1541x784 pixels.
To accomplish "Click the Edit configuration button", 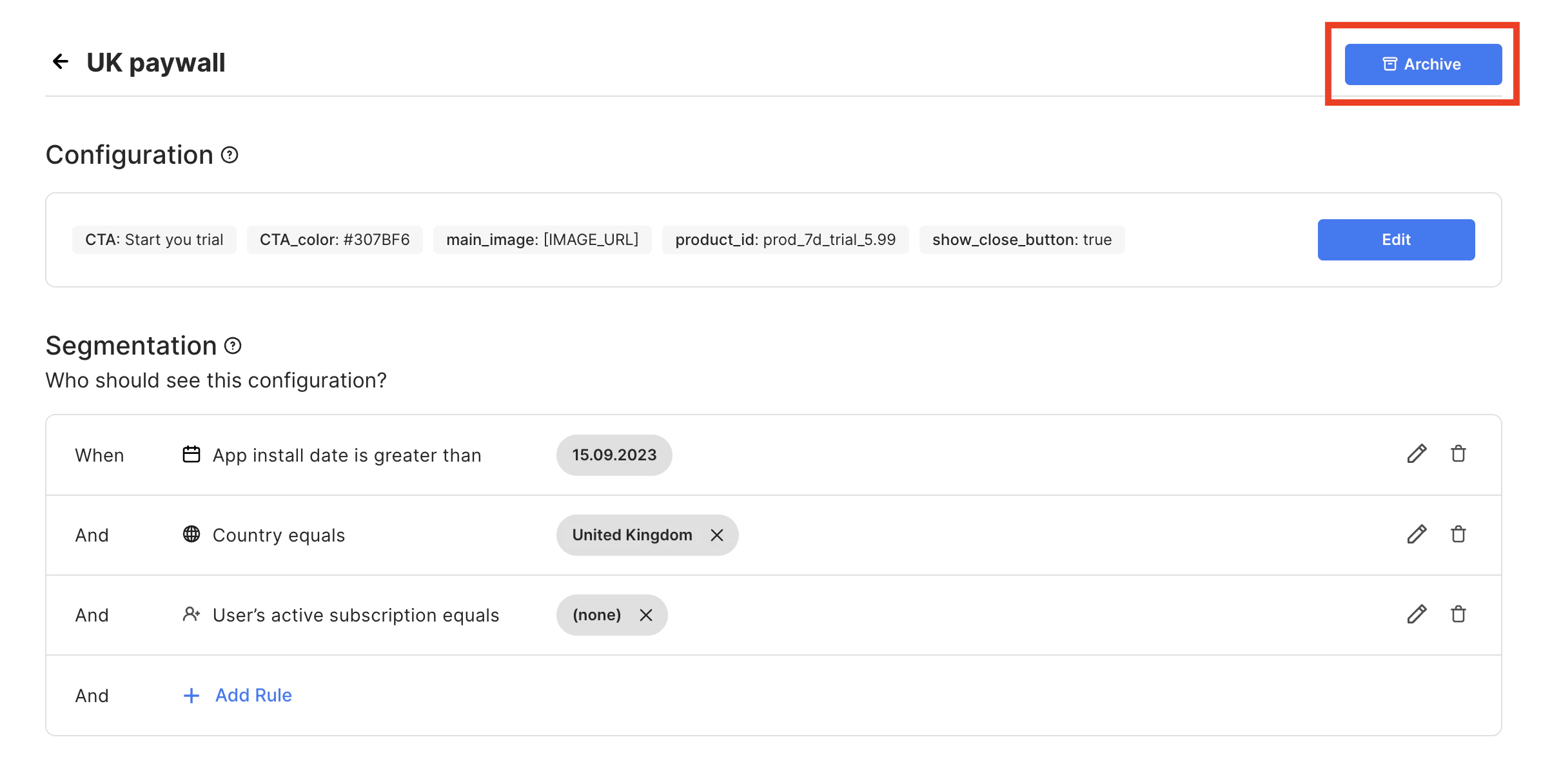I will point(1395,240).
